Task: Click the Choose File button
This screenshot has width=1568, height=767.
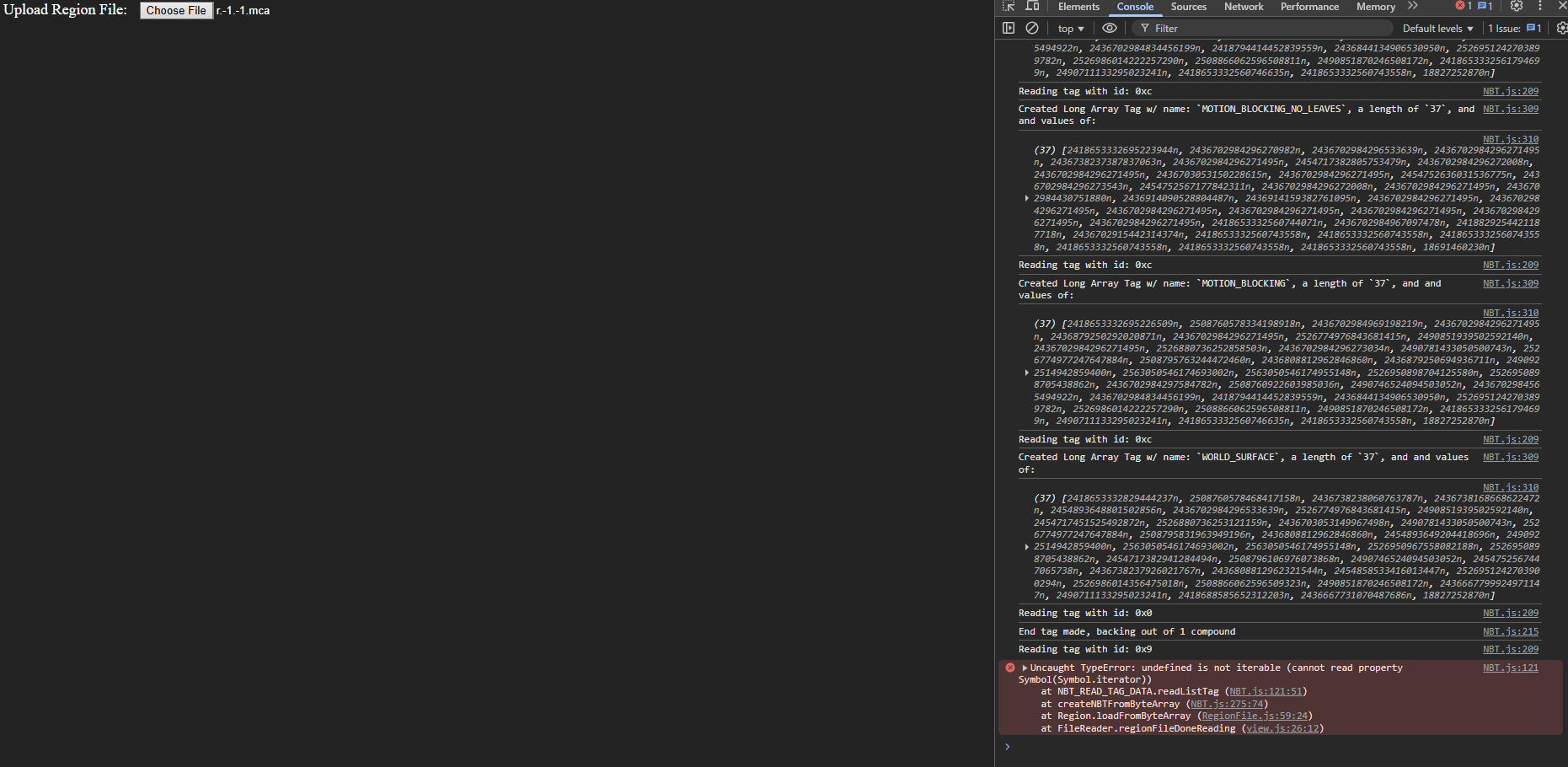Action: coord(176,11)
